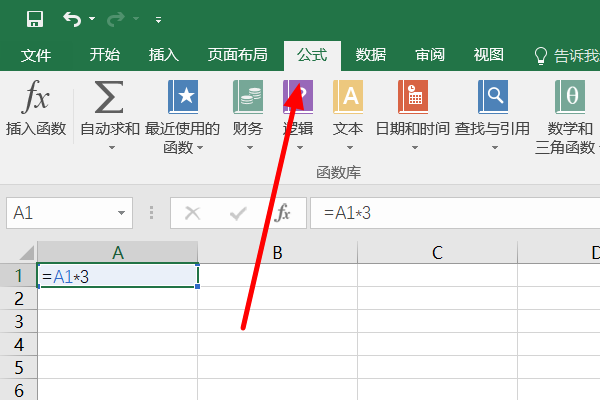Click the Undo arrow icon
The height and width of the screenshot is (400, 600).
(x=72, y=19)
